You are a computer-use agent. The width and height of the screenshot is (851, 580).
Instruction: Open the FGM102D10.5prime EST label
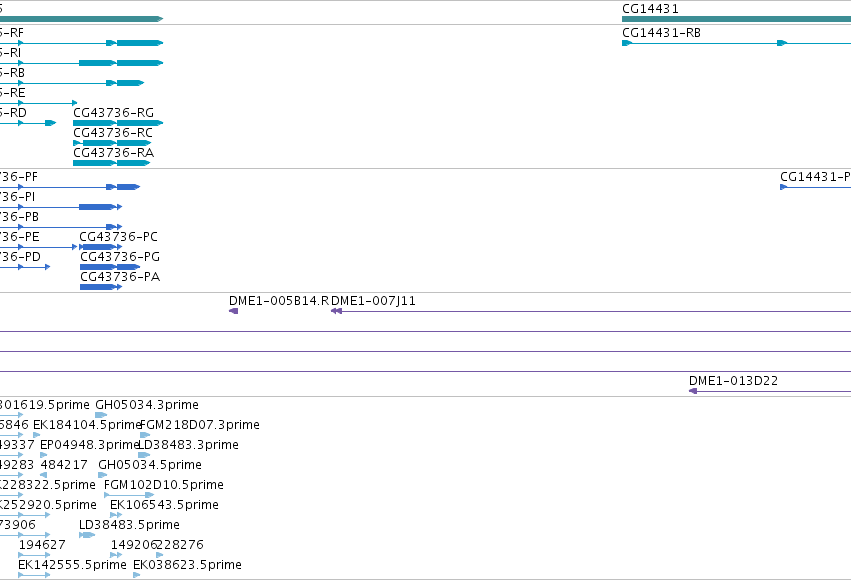pyautogui.click(x=164, y=485)
